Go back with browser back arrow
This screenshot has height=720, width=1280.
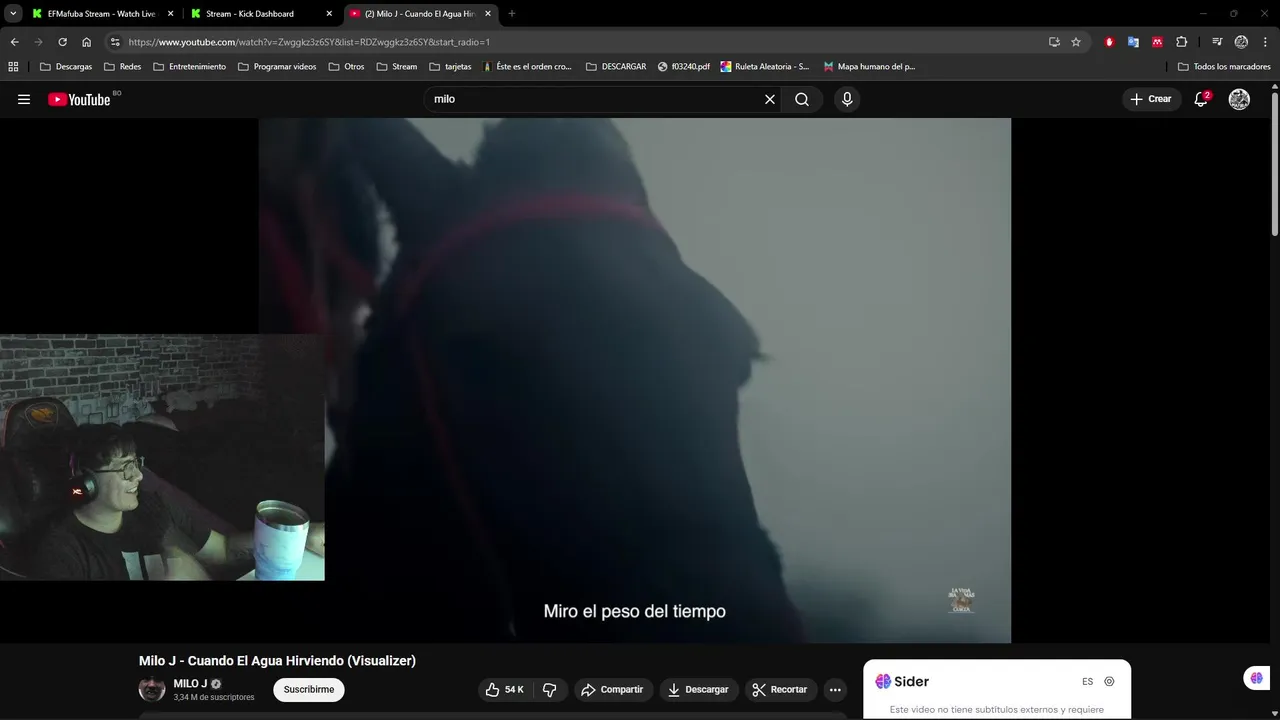tap(14, 42)
